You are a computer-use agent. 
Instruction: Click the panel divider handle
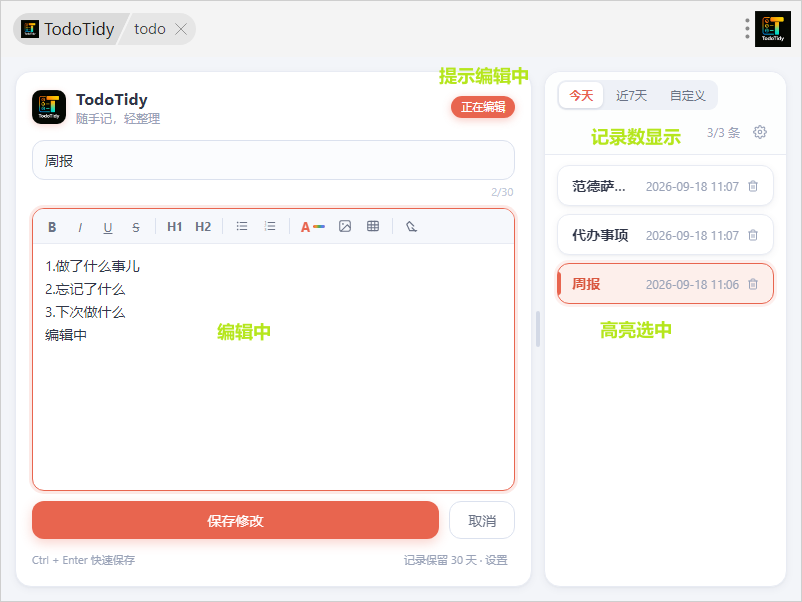tap(538, 329)
